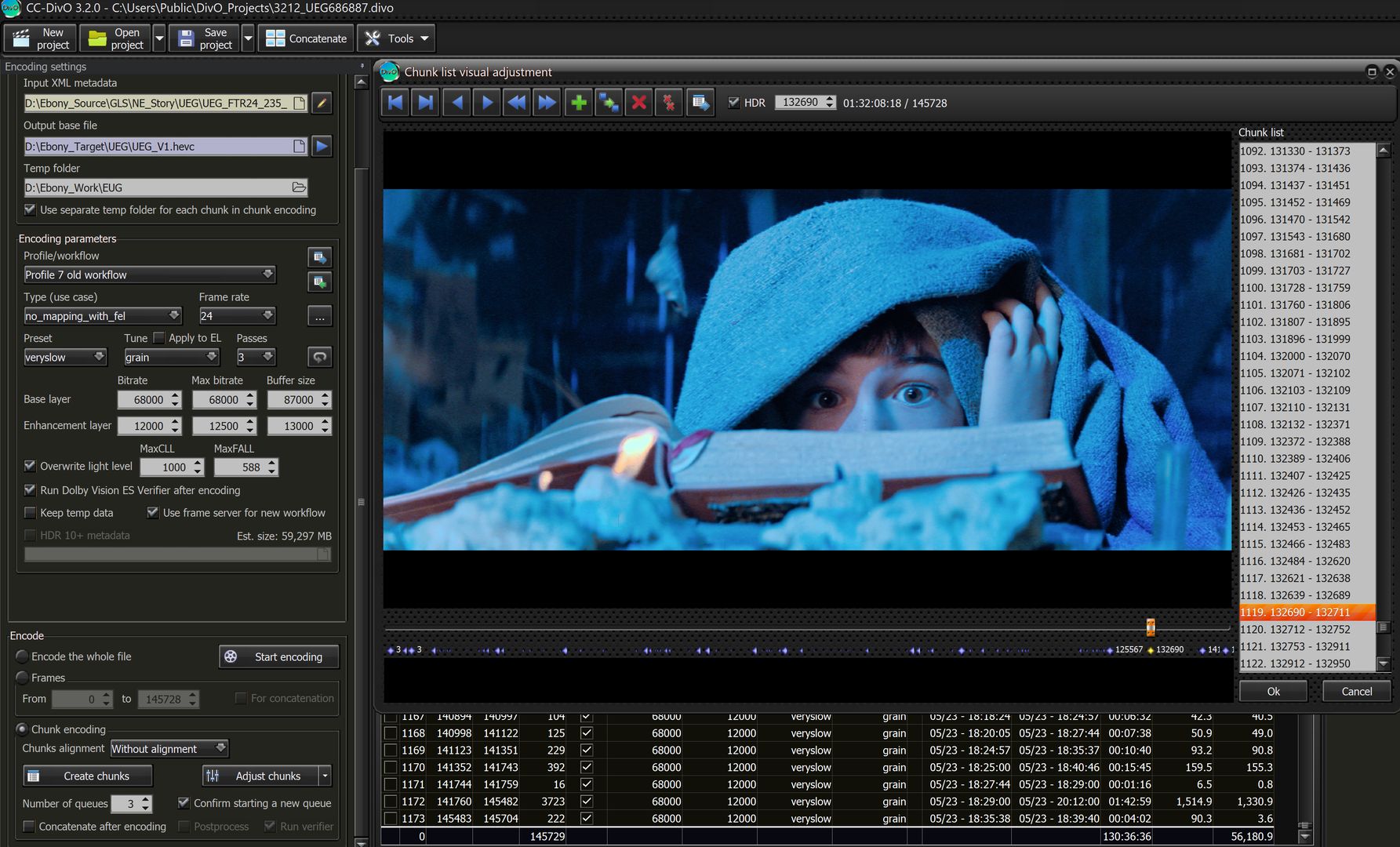The width and height of the screenshot is (1400, 847).
Task: Toggle the HDR checkbox in chunk dialog
Action: coord(733,102)
